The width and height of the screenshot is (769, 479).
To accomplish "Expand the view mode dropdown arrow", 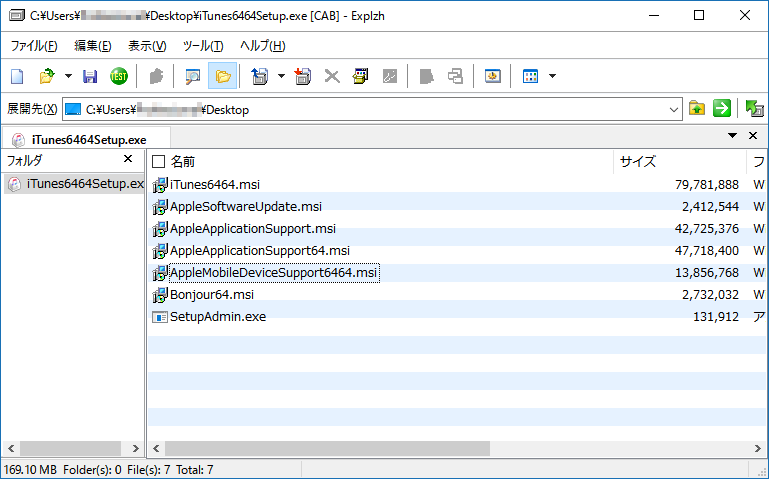I will [x=552, y=76].
